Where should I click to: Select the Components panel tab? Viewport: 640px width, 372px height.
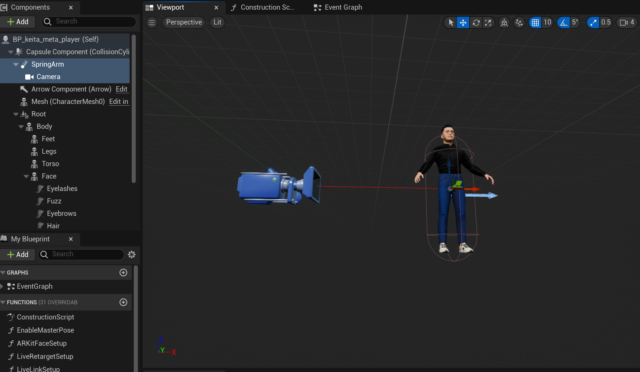(x=30, y=7)
